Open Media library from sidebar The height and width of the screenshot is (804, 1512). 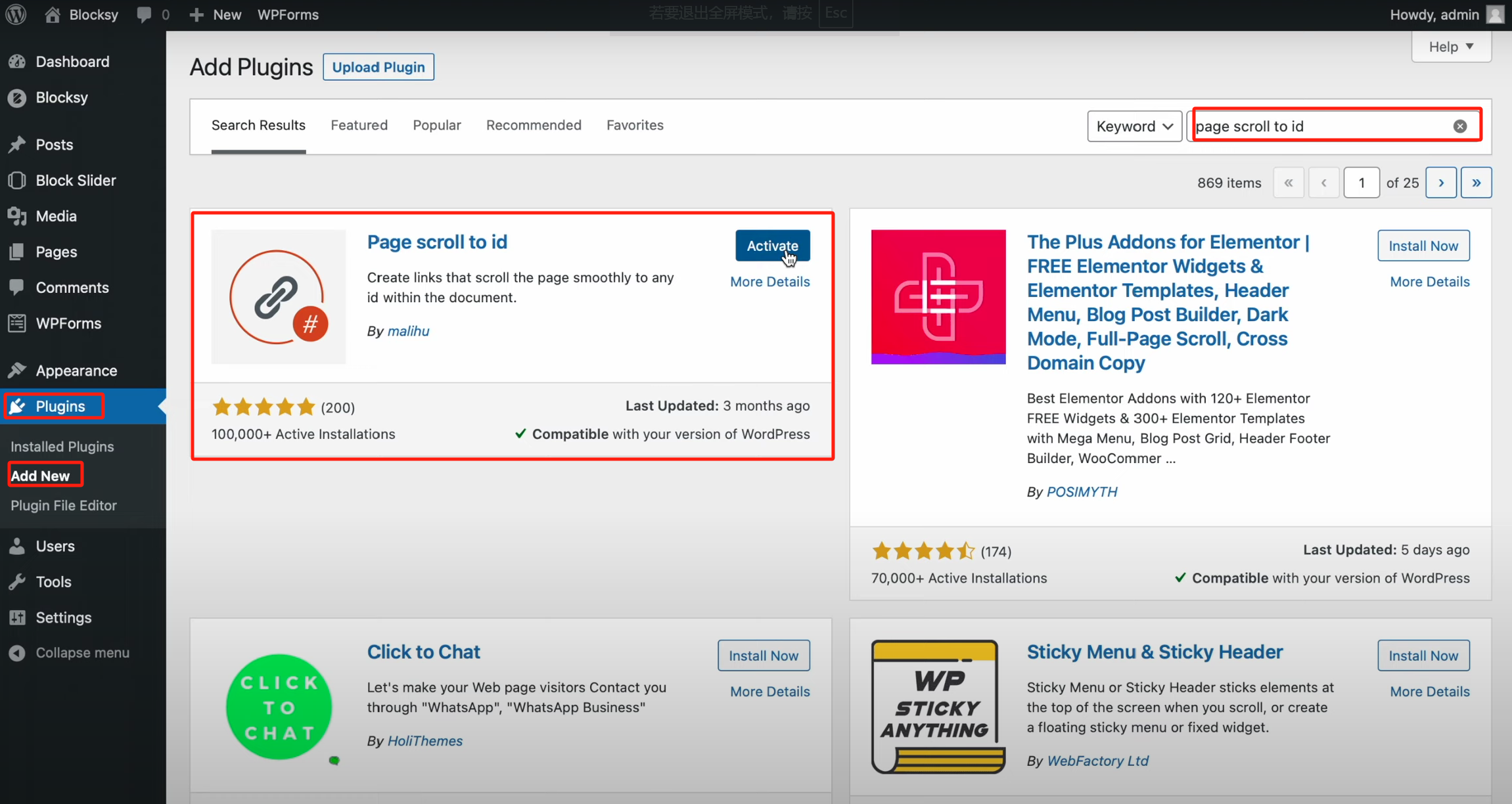coord(56,216)
